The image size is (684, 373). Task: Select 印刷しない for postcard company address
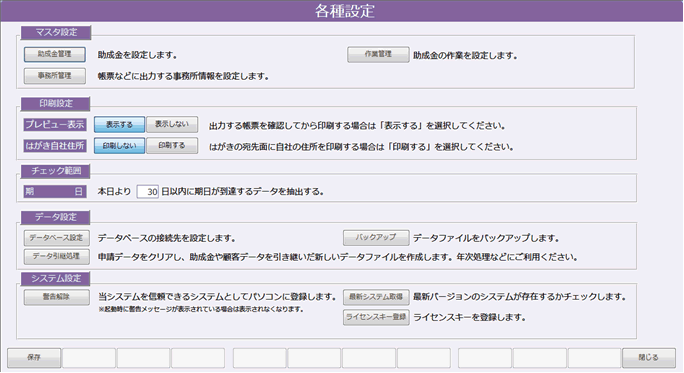point(120,146)
